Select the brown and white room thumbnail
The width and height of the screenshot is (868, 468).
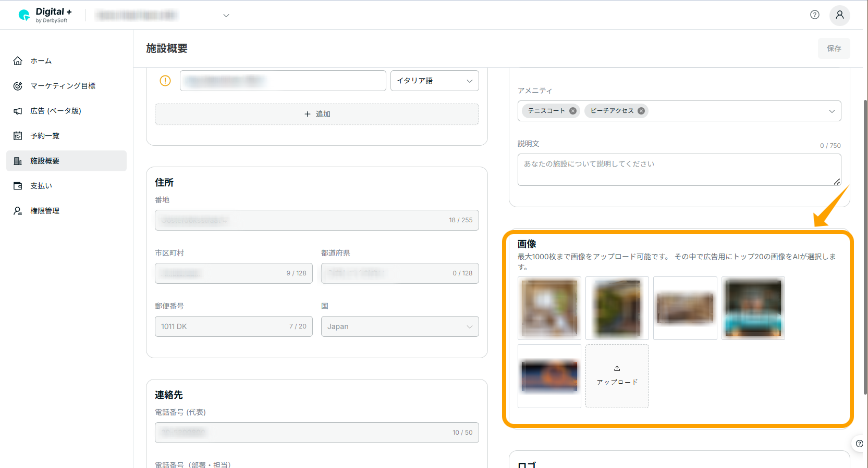pos(549,308)
